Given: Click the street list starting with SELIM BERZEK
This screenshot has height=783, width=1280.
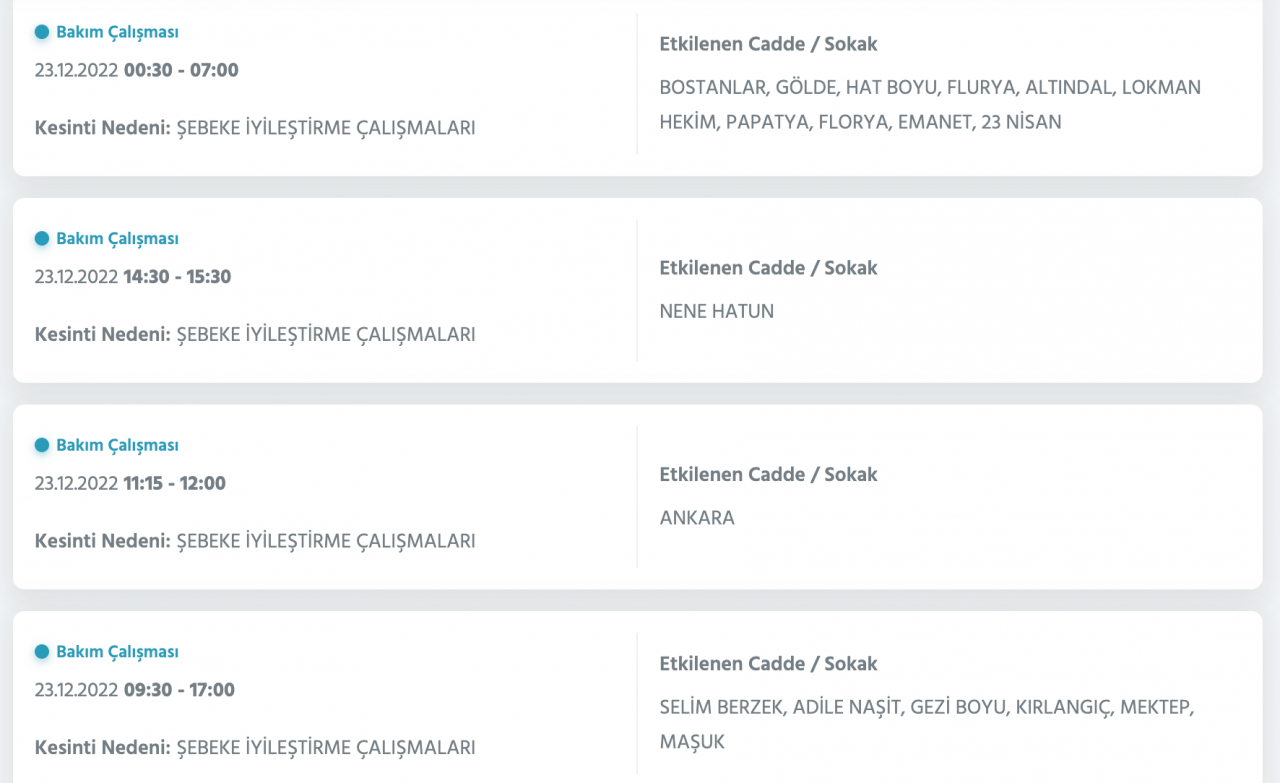Looking at the screenshot, I should (x=926, y=724).
